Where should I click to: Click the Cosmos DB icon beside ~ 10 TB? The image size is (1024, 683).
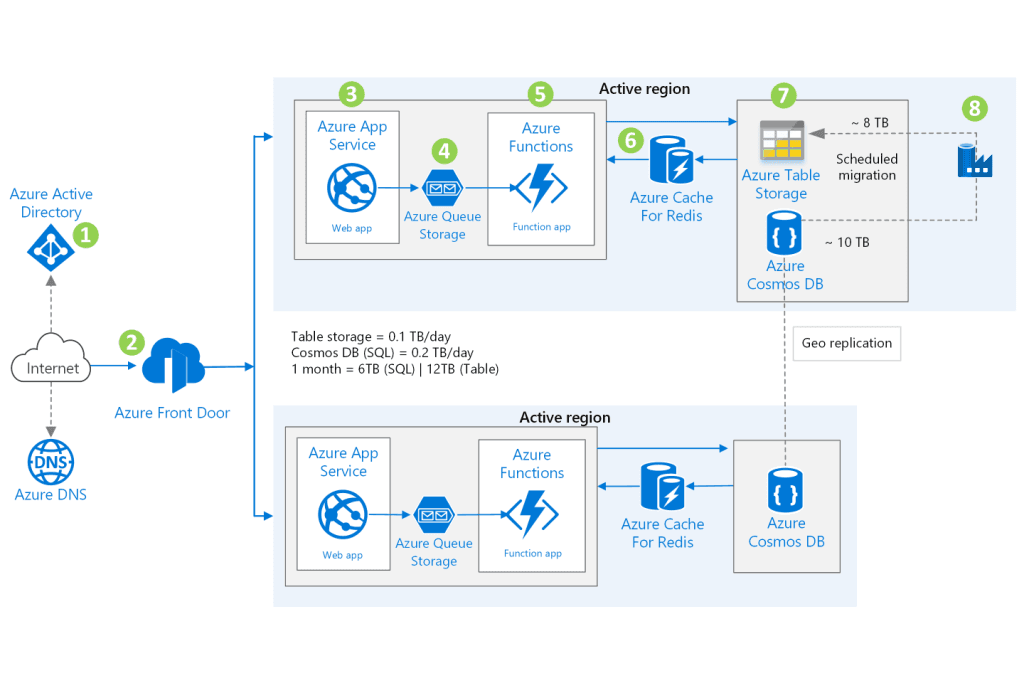pyautogui.click(x=784, y=232)
